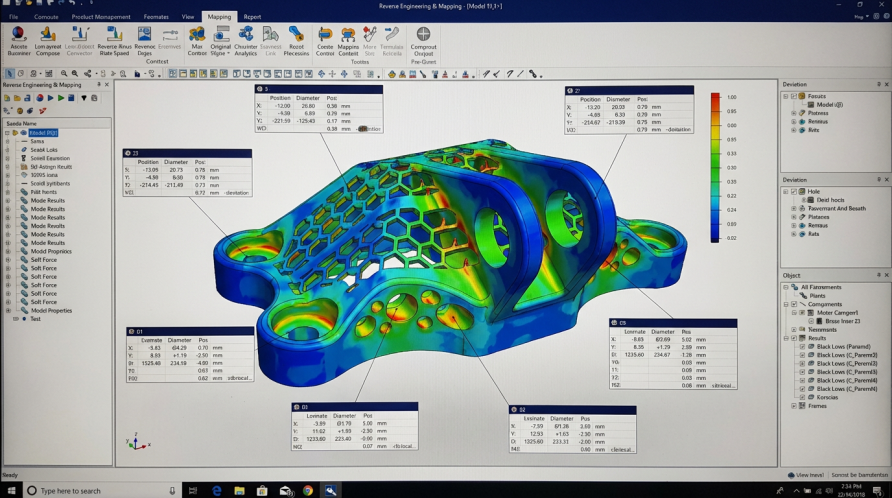The height and width of the screenshot is (498, 892).
Task: Click the save icon in left panel toolbar
Action: [27, 98]
